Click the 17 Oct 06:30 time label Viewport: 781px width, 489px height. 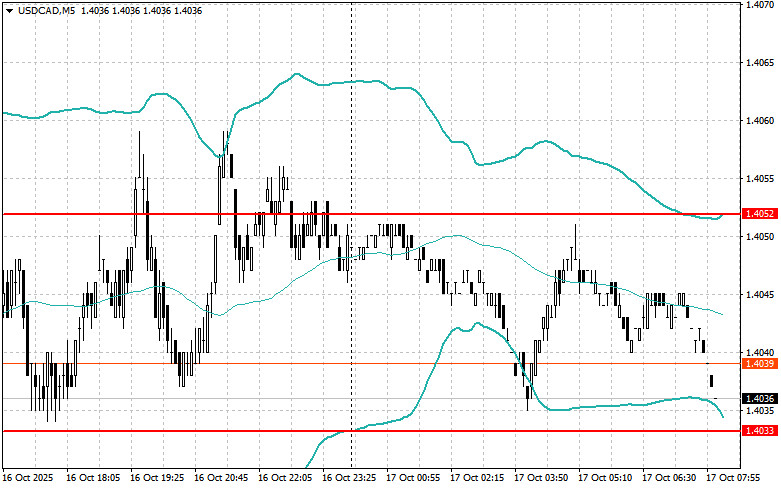coord(669,478)
